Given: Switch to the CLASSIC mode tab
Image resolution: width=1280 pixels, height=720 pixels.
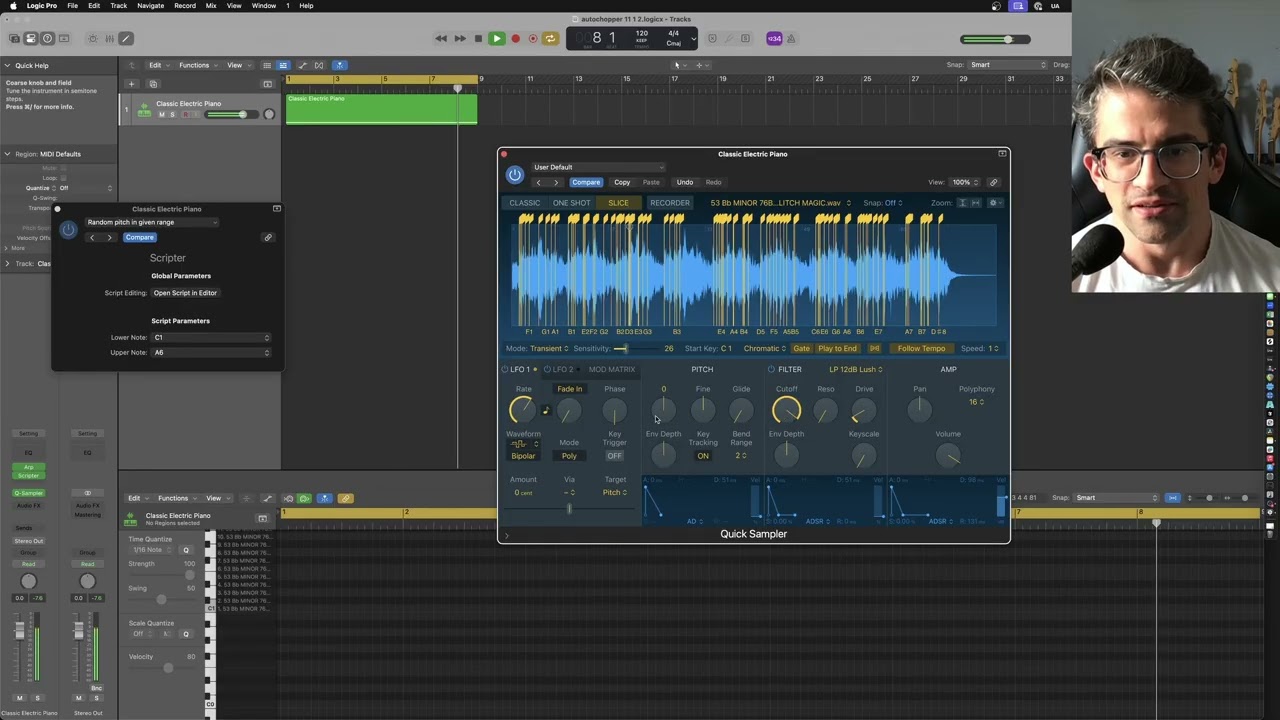Looking at the screenshot, I should pyautogui.click(x=524, y=203).
